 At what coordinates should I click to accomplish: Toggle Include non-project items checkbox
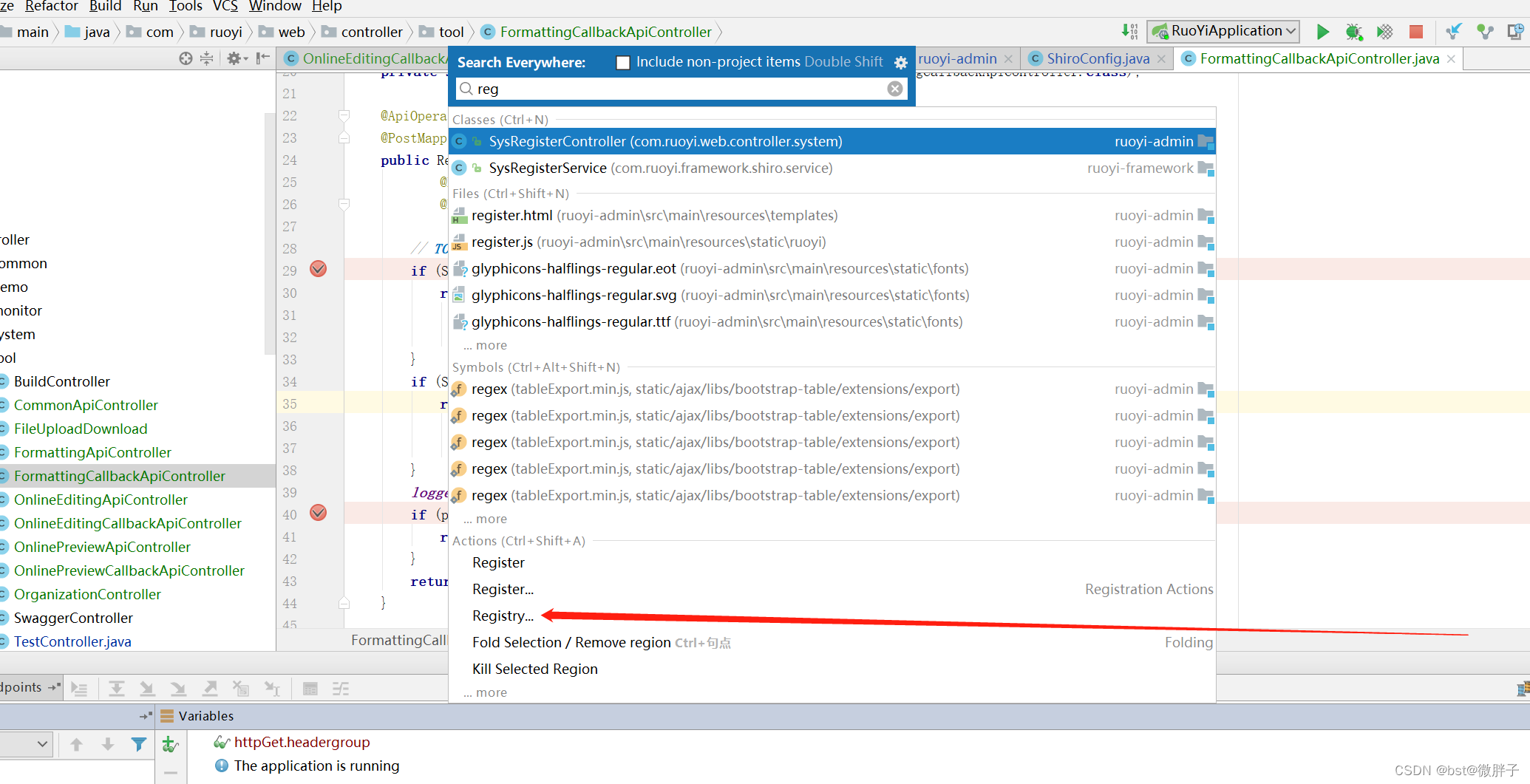[x=623, y=63]
